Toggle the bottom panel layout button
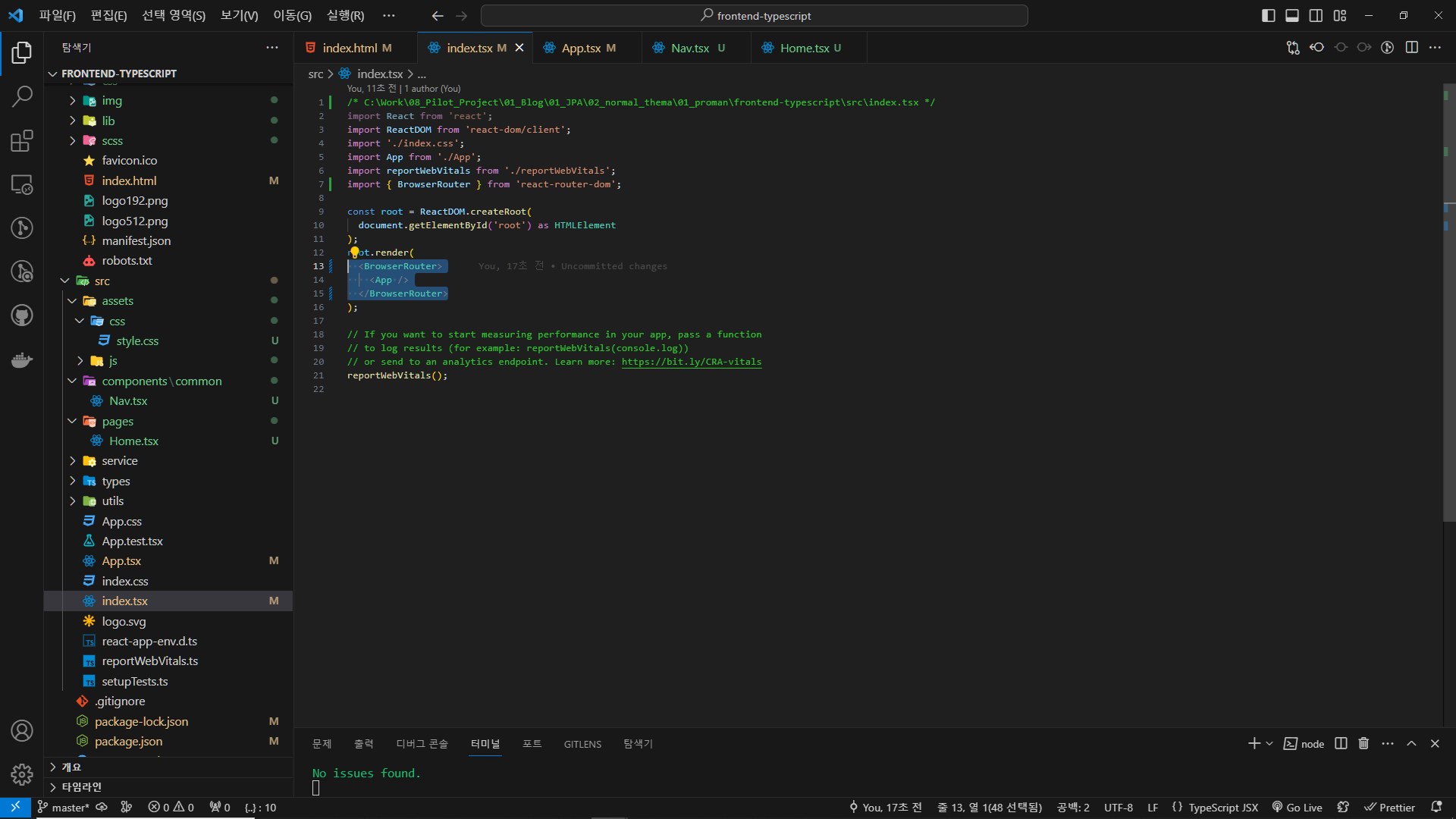Viewport: 1456px width, 819px height. coord(1292,15)
